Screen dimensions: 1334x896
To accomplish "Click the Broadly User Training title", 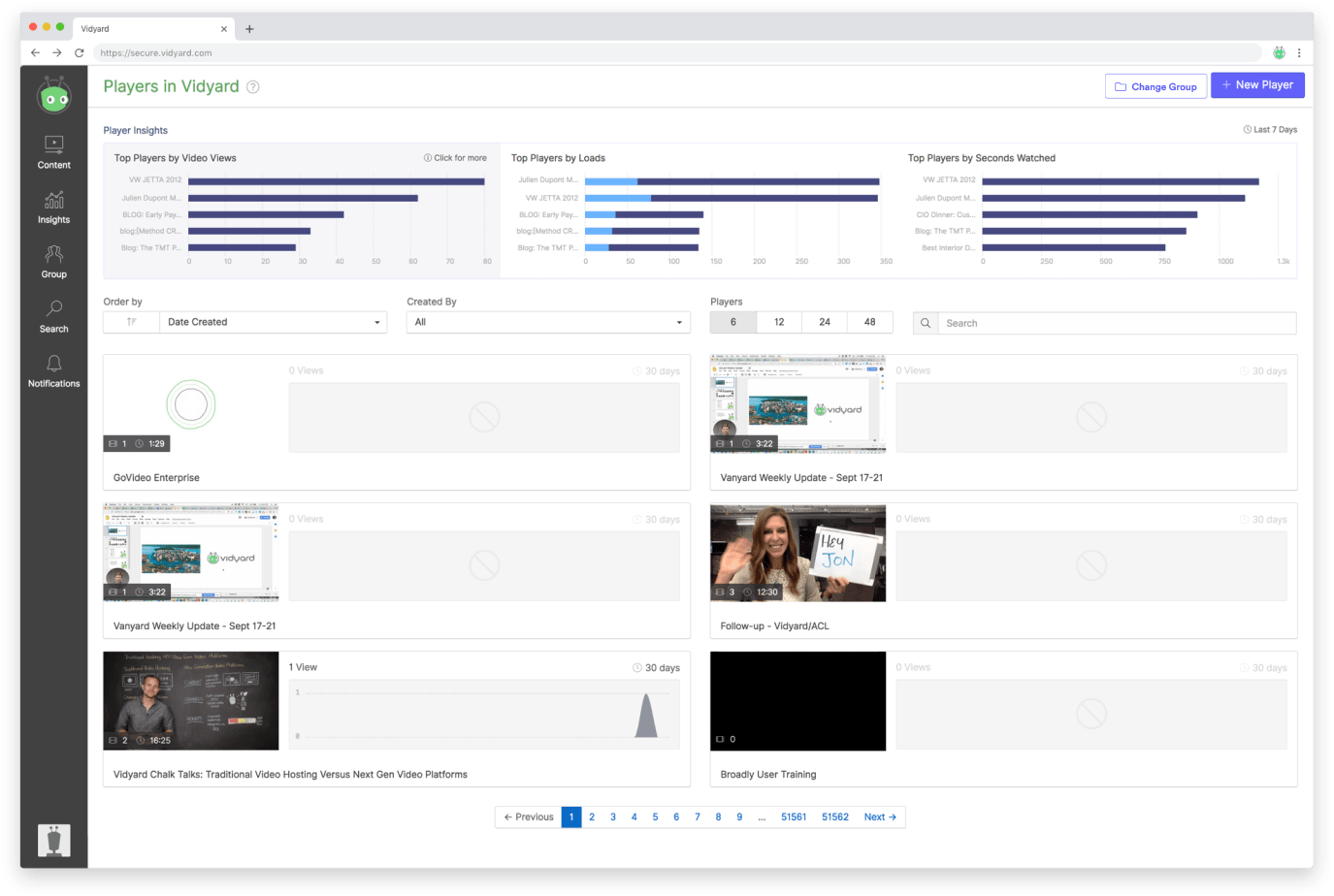I will tap(767, 775).
